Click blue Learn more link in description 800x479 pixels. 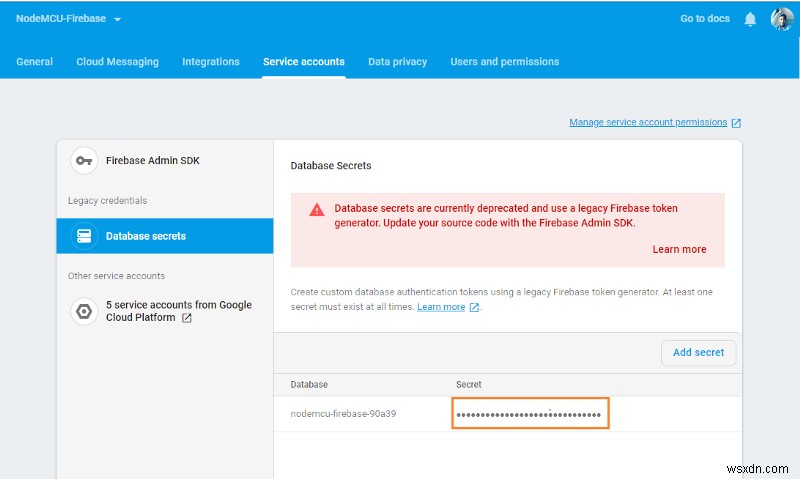pyautogui.click(x=441, y=307)
